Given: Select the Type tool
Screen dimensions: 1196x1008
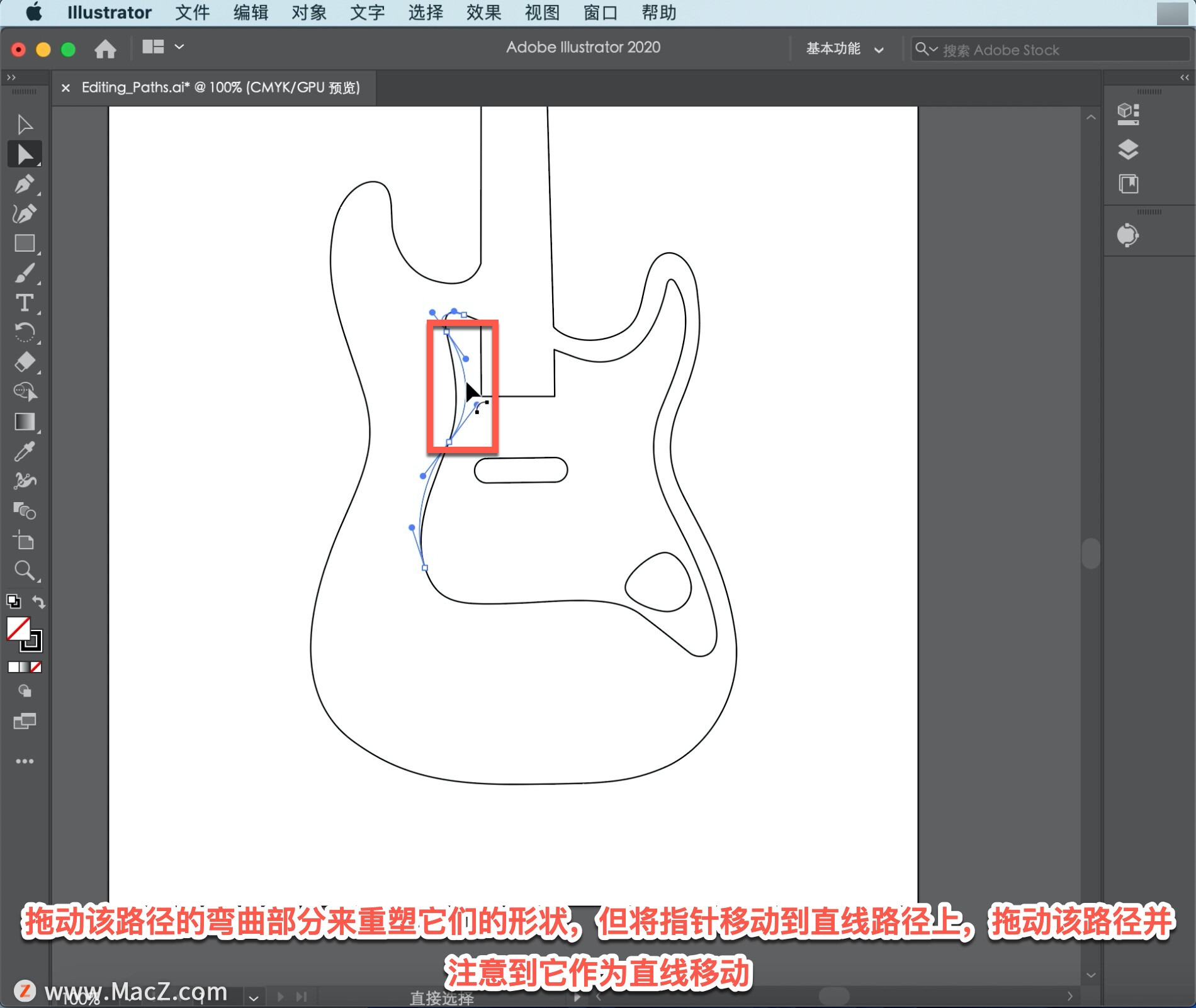Looking at the screenshot, I should [x=25, y=303].
